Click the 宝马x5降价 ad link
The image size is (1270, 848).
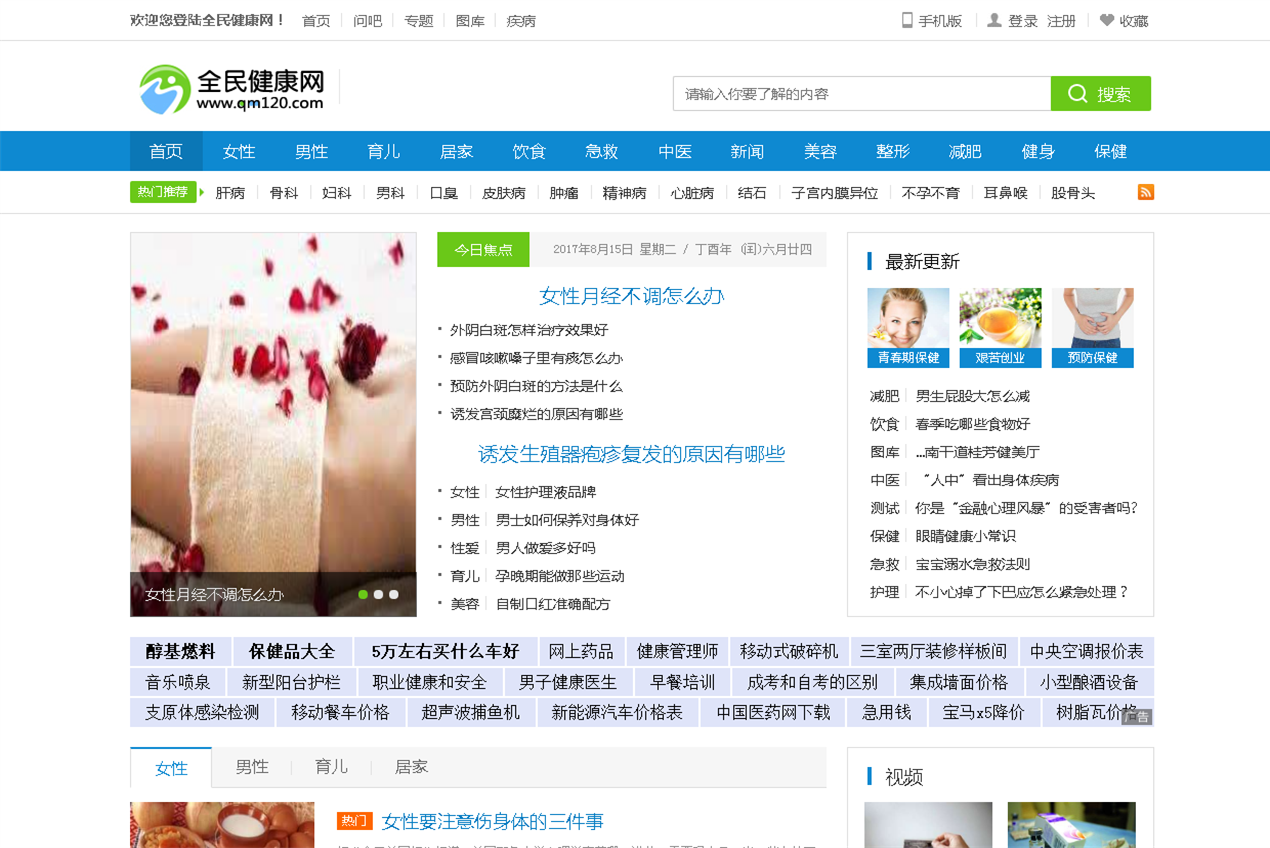[x=984, y=713]
